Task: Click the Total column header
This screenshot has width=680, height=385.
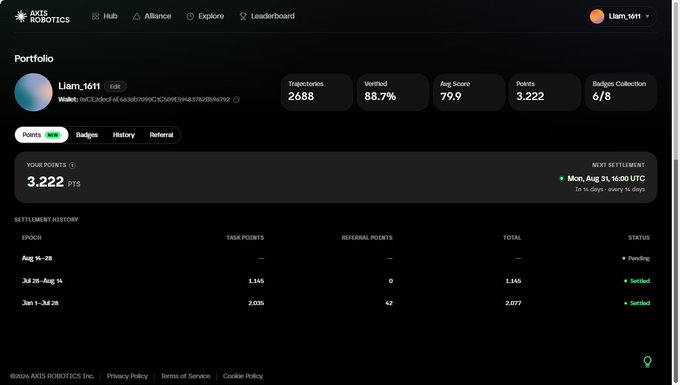Action: click(512, 238)
